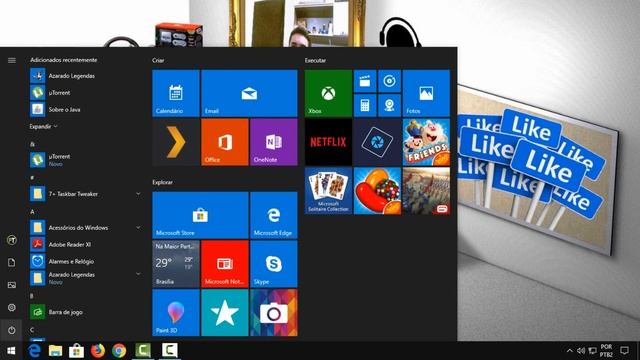
Task: Open Adobe Reader XI
Action: [x=86, y=244]
